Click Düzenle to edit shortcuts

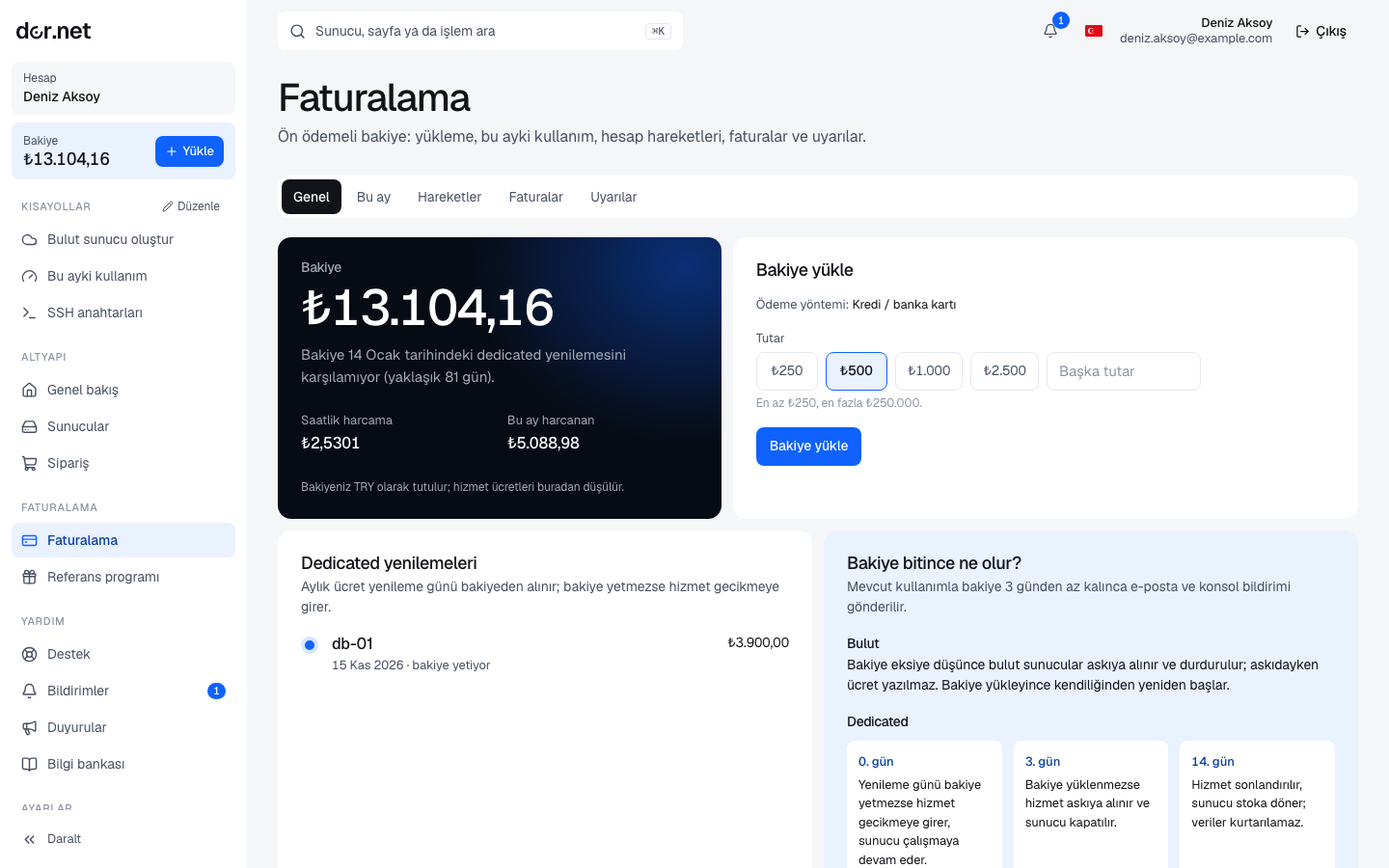click(191, 206)
